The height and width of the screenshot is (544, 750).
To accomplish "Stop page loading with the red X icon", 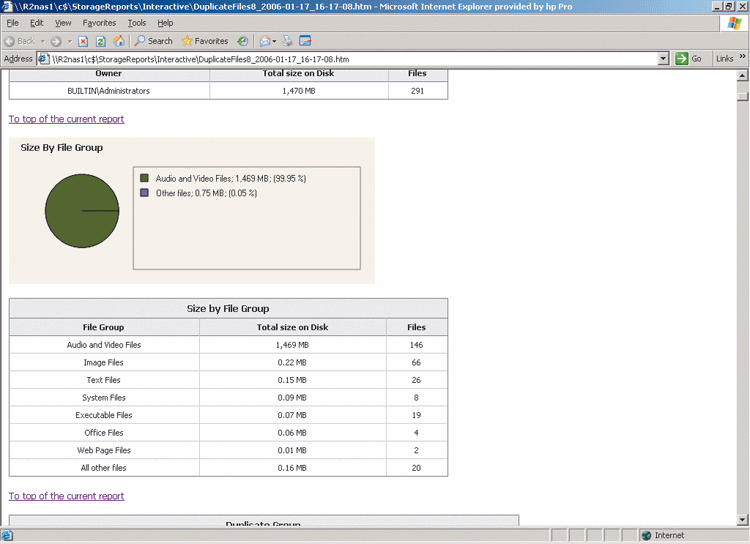I will (x=83, y=41).
